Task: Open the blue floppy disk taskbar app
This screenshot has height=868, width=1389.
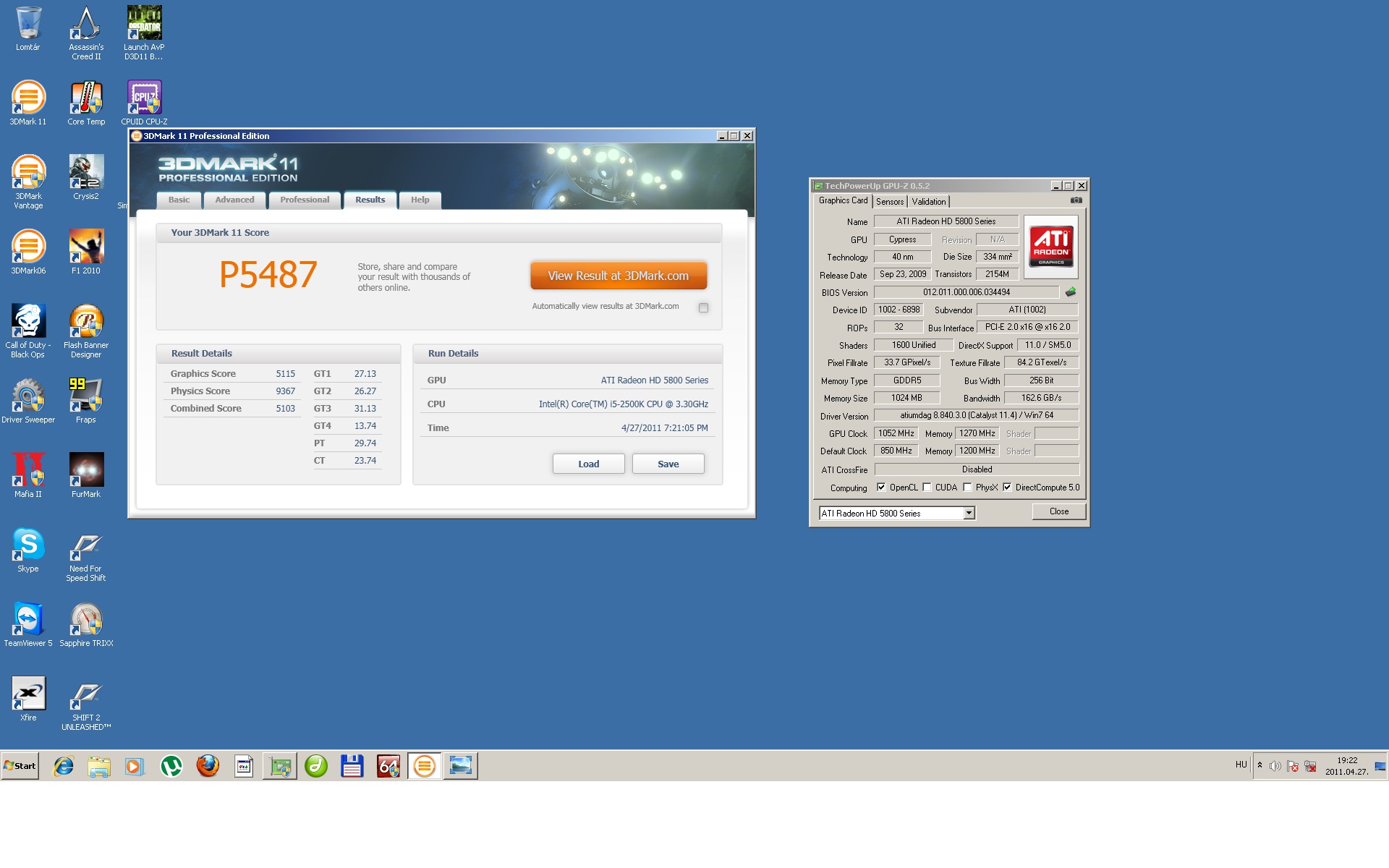Action: coord(352,766)
